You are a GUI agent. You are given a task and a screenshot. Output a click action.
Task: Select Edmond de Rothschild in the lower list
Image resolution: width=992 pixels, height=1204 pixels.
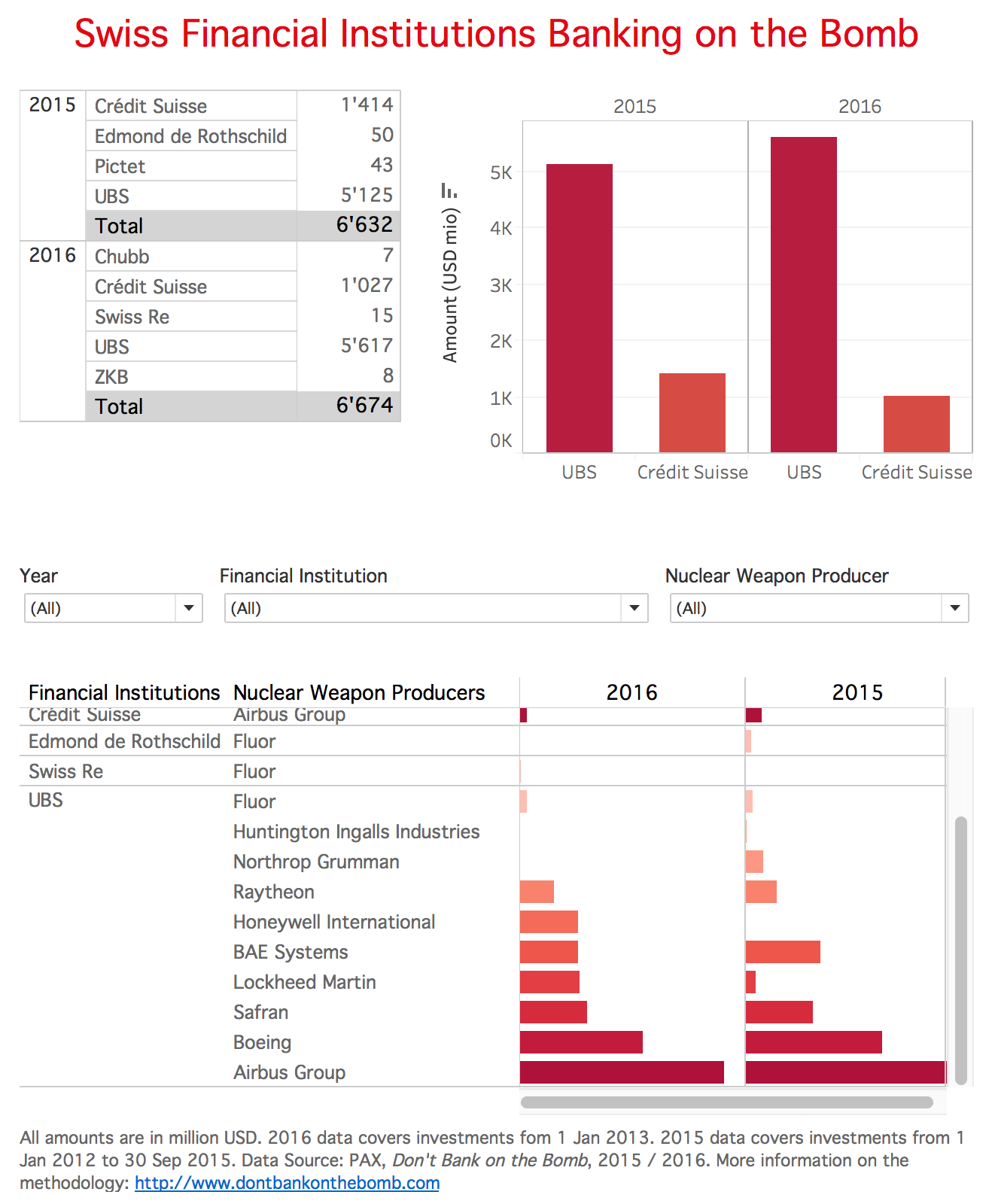(x=124, y=741)
